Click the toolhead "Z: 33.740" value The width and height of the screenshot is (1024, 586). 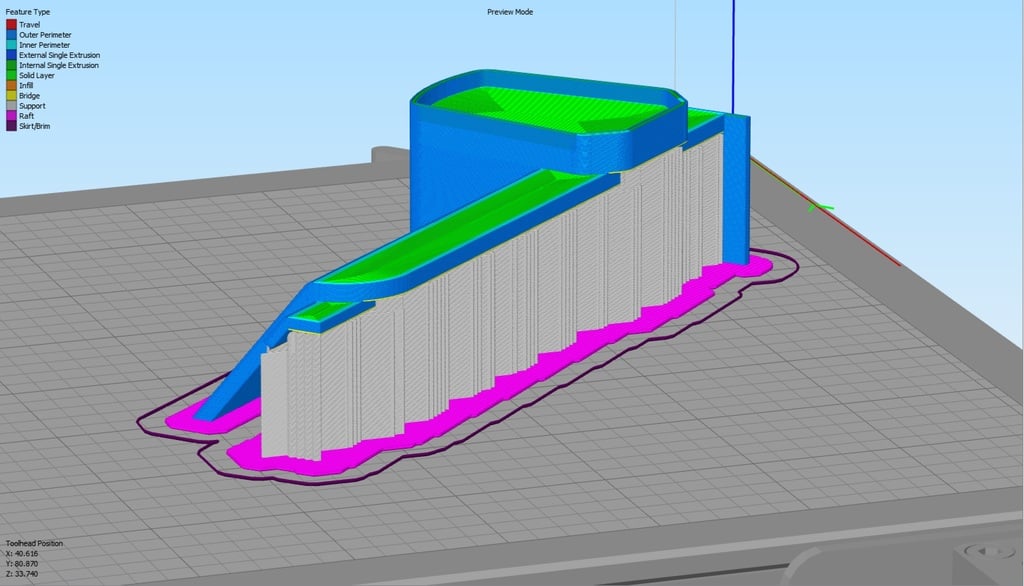pyautogui.click(x=22, y=574)
